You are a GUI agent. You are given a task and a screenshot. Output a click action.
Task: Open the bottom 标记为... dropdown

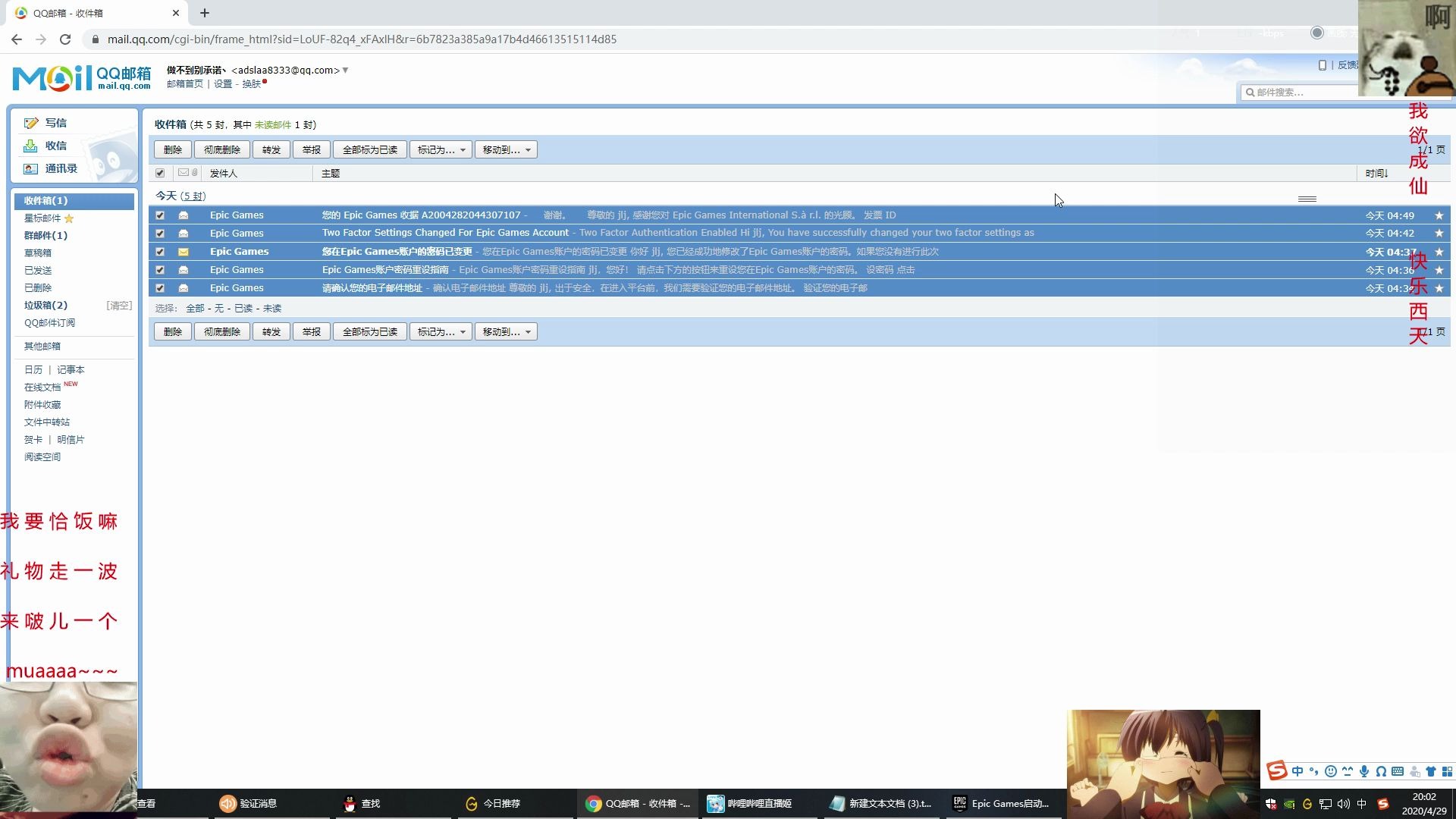click(441, 331)
